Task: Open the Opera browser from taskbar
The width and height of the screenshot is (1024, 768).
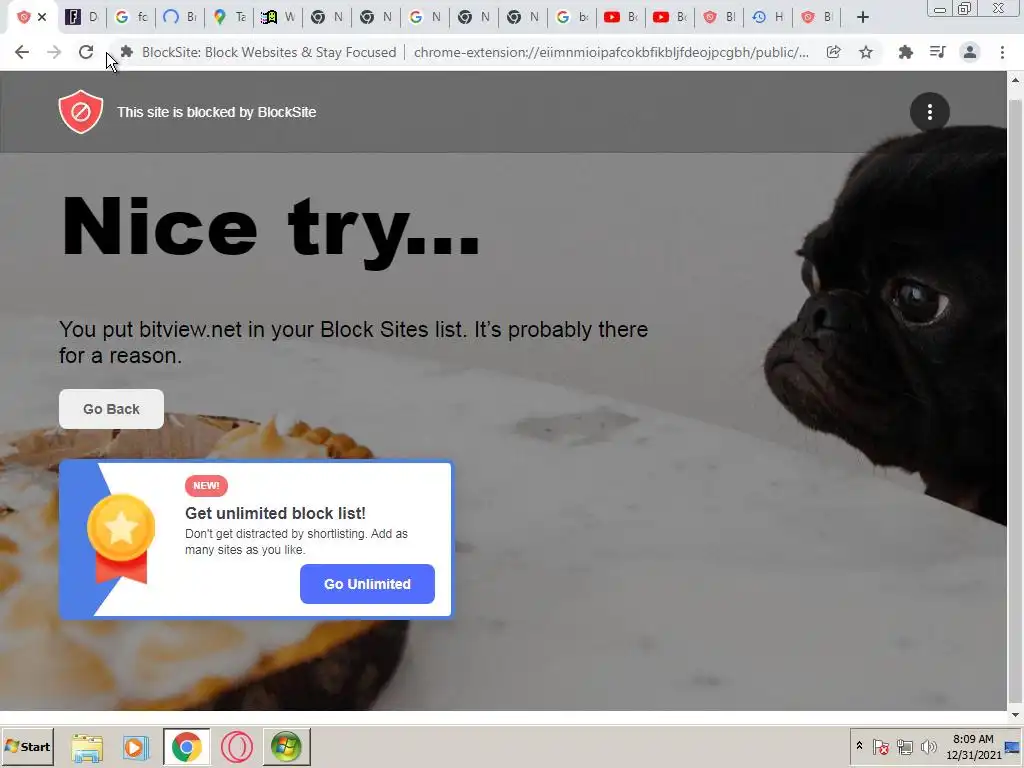Action: (237, 747)
